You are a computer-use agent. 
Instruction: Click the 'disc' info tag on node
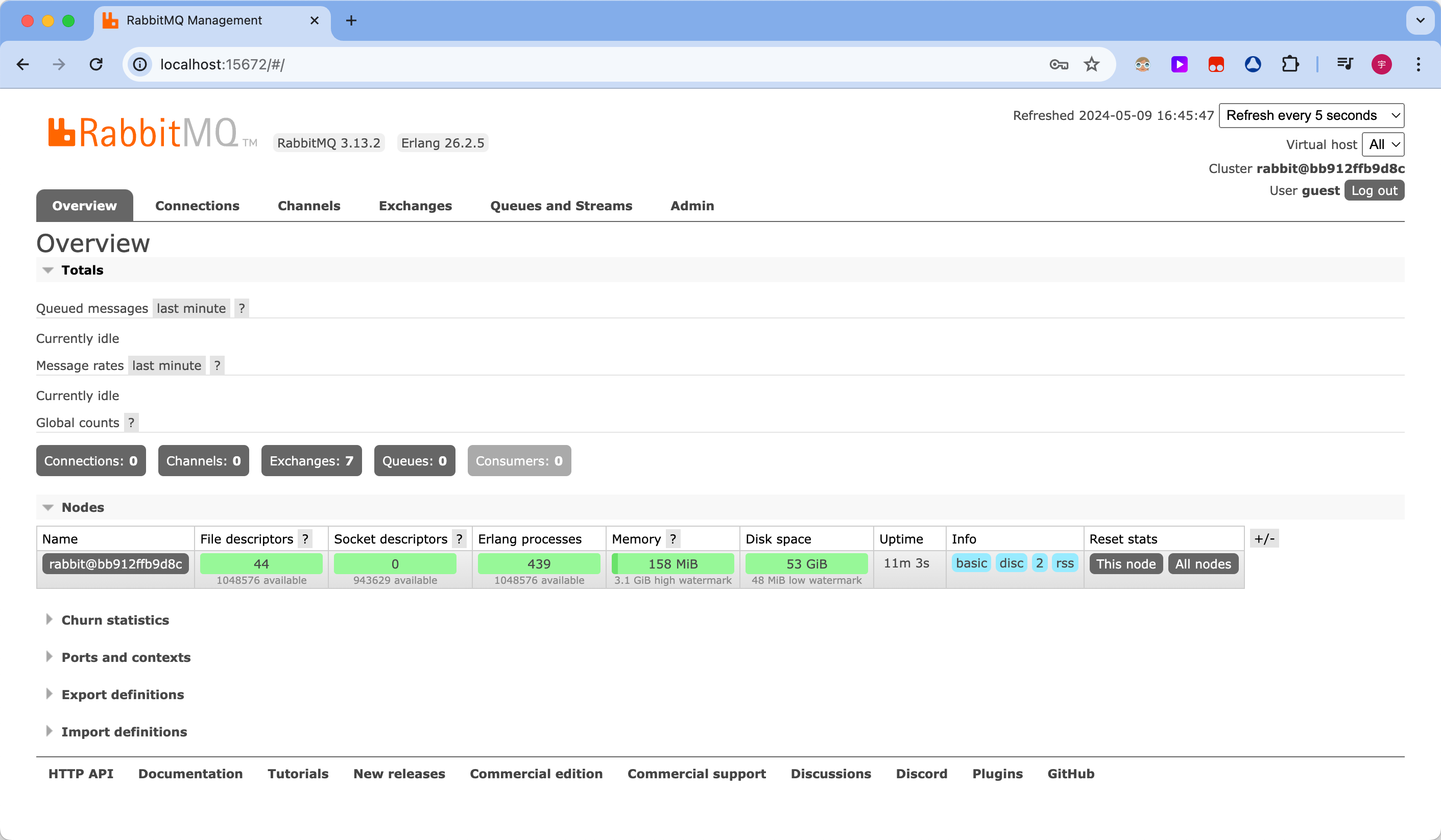tap(1011, 563)
